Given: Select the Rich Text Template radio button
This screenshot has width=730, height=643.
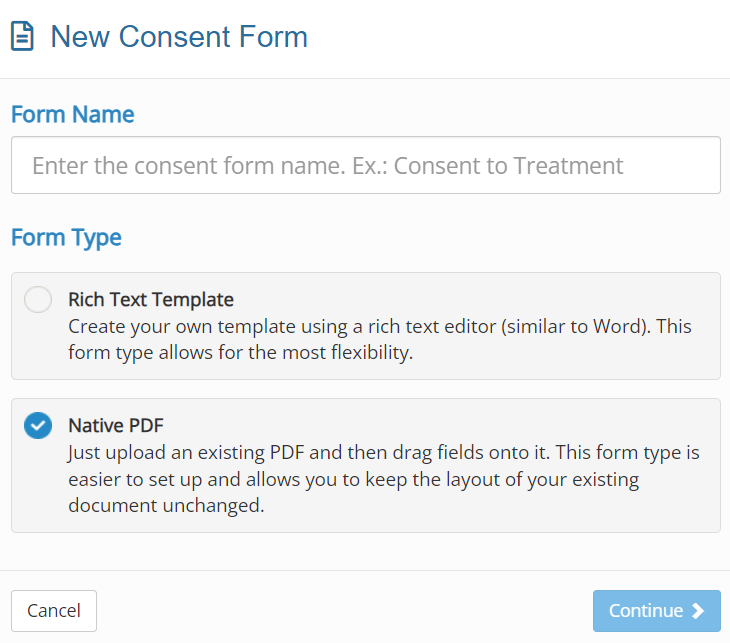Looking at the screenshot, I should [x=38, y=299].
